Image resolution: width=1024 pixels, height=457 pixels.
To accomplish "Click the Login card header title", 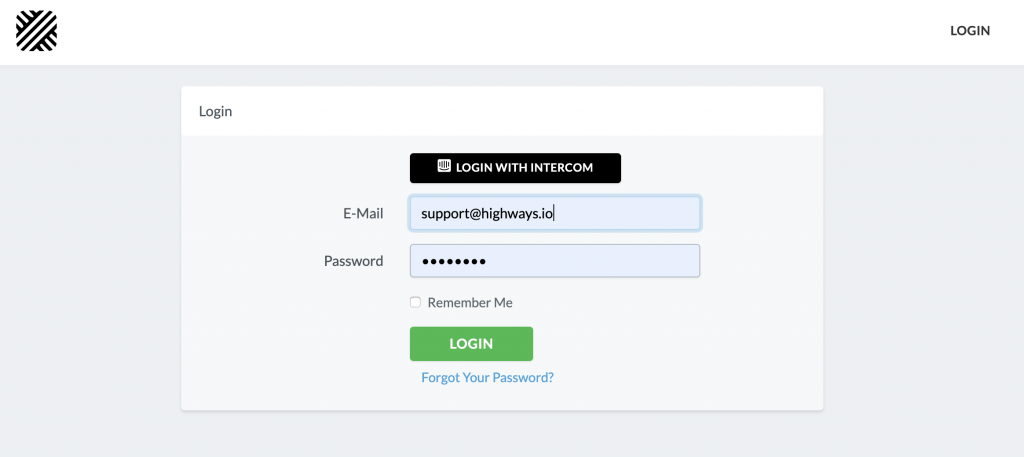I will [216, 112].
